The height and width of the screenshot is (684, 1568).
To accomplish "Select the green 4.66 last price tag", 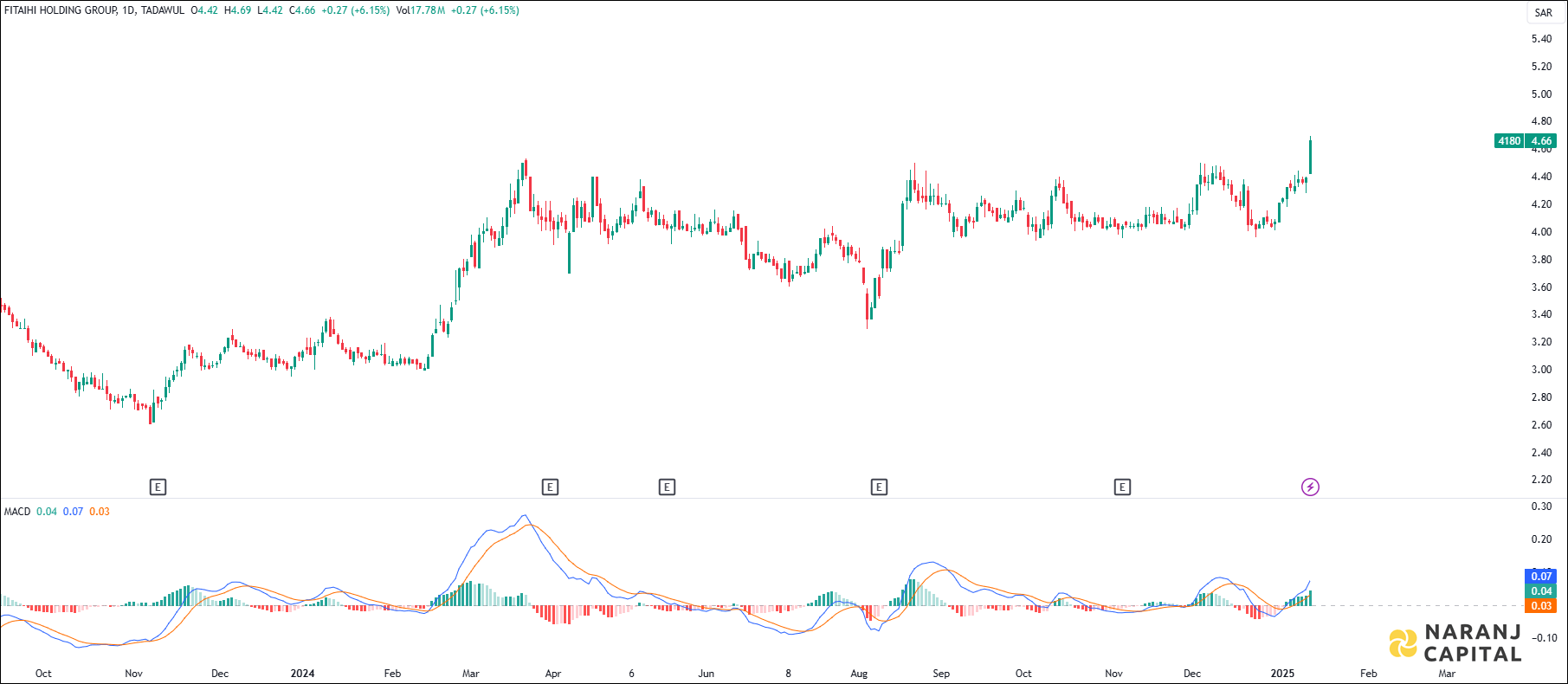I will pos(1541,141).
